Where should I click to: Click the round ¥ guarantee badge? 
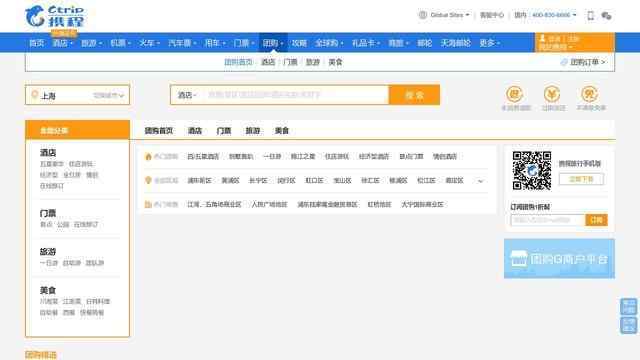[x=552, y=94]
